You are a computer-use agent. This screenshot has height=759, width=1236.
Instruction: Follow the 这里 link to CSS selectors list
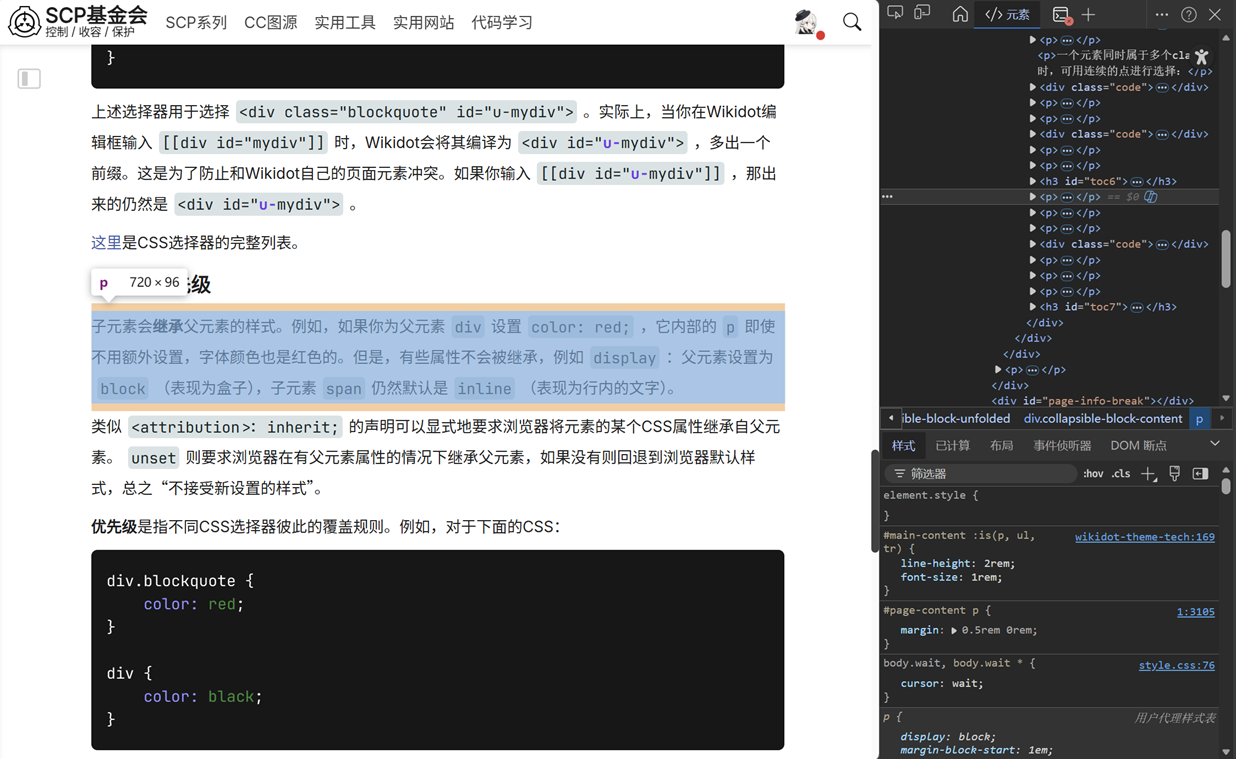tap(106, 243)
